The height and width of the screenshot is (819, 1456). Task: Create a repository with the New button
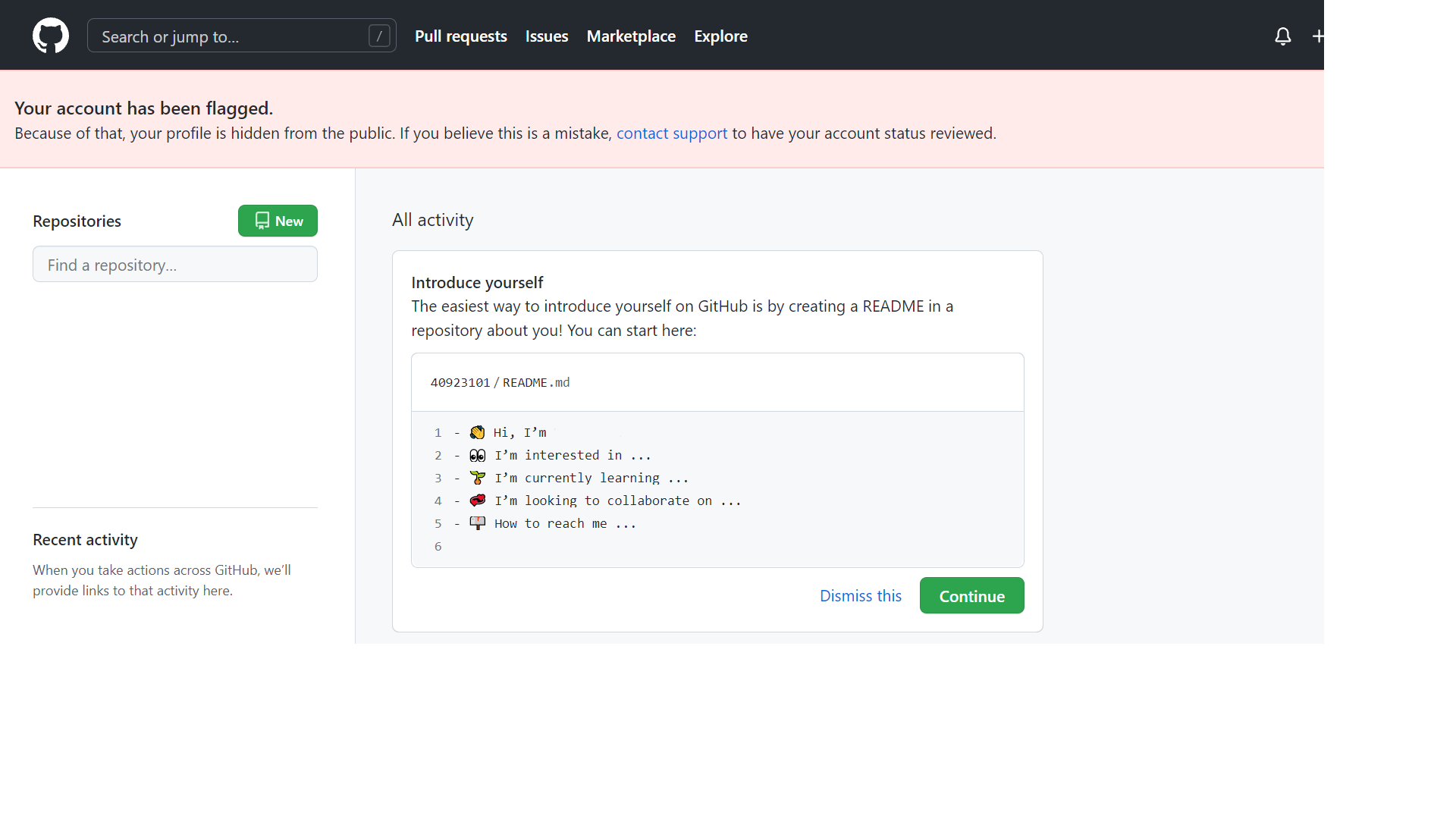pyautogui.click(x=278, y=221)
